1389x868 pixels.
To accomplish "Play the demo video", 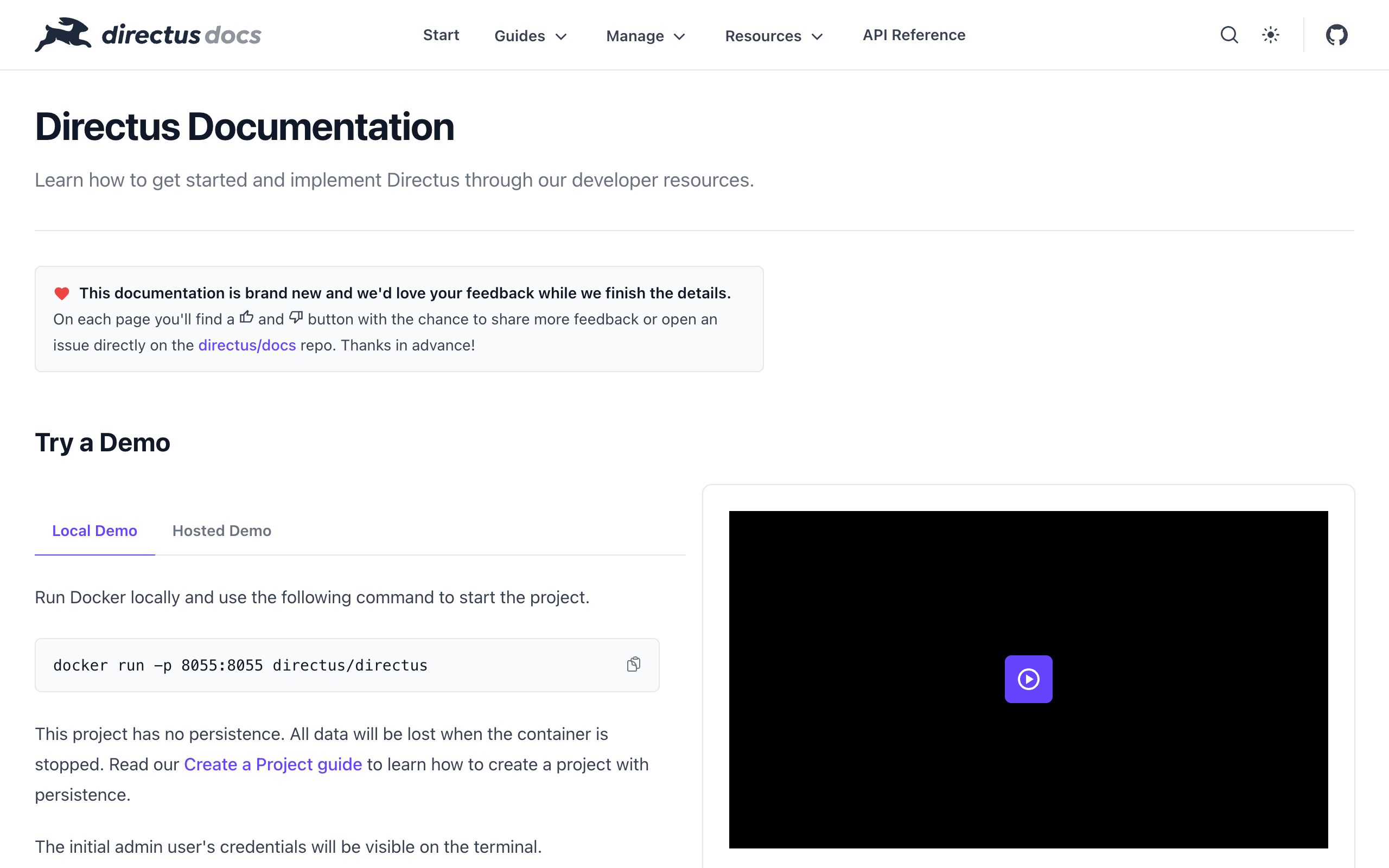I will coord(1028,679).
